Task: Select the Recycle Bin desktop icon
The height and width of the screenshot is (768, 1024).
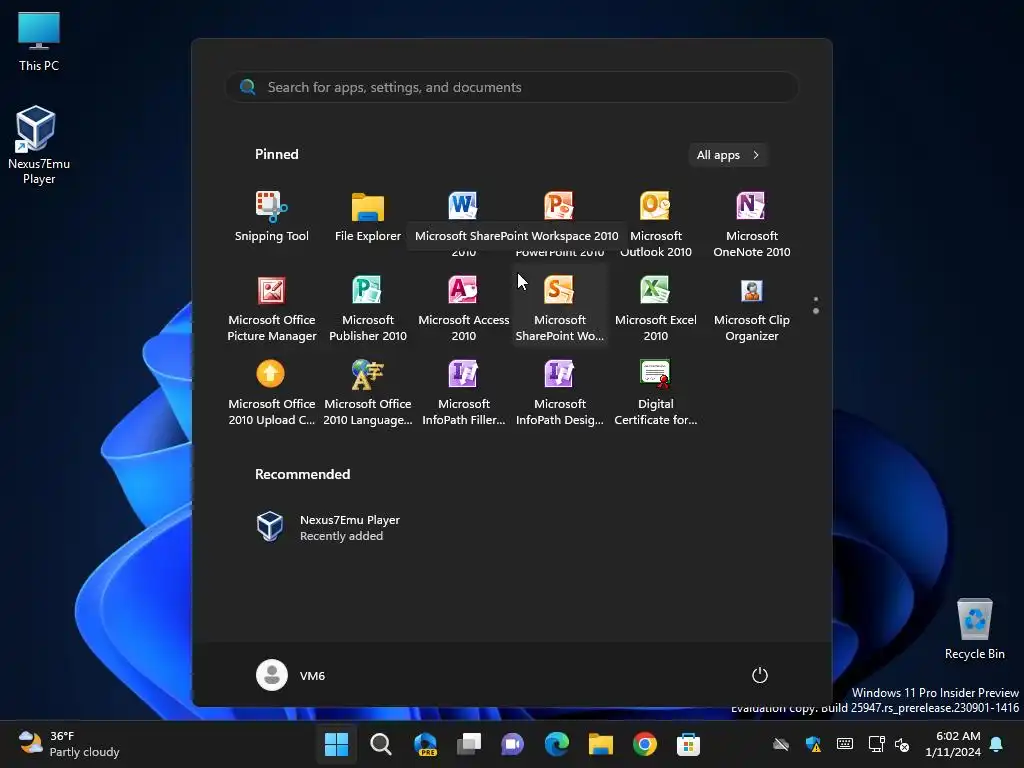Action: [x=974, y=629]
